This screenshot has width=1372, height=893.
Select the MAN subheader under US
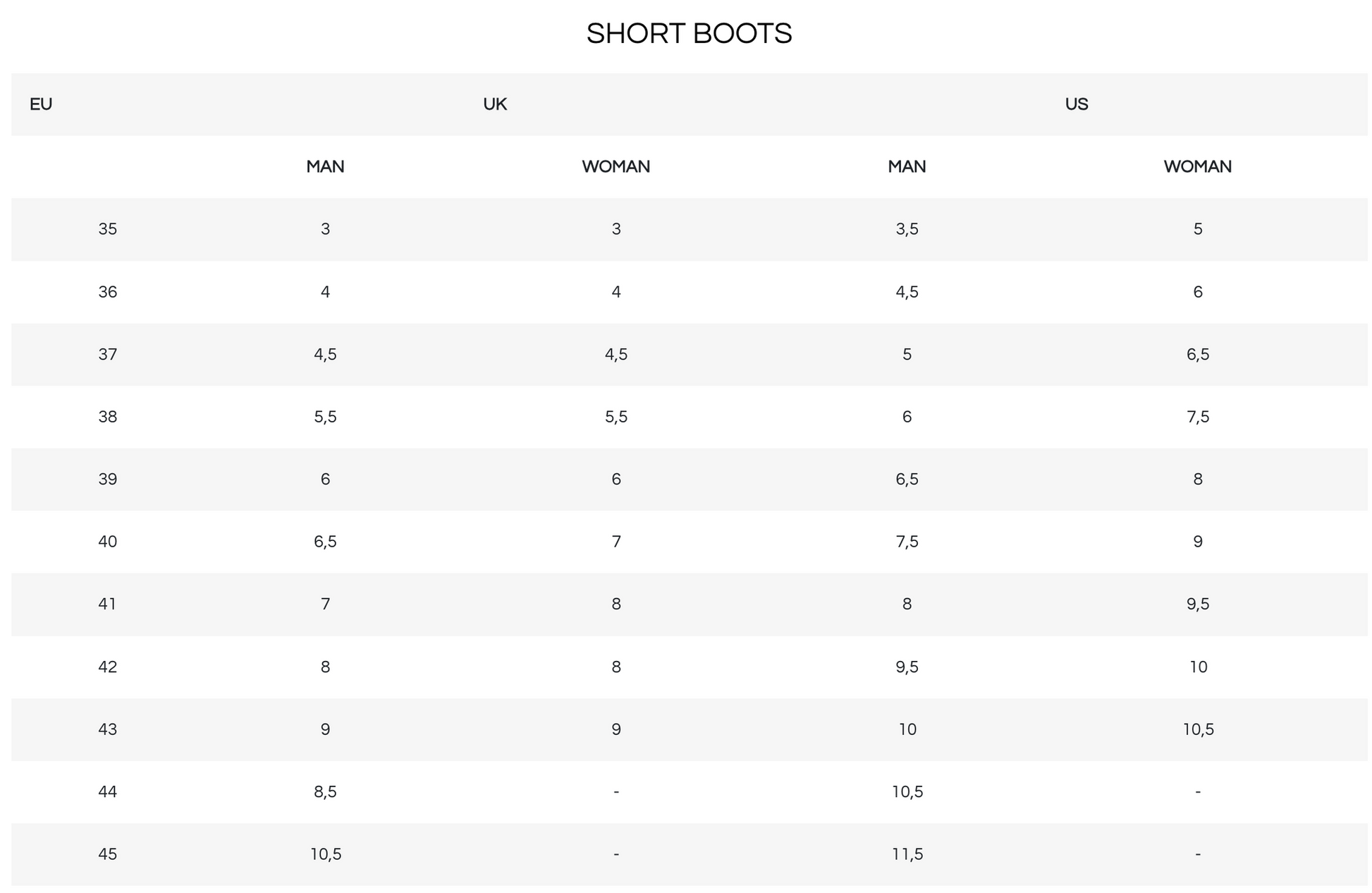tap(907, 166)
